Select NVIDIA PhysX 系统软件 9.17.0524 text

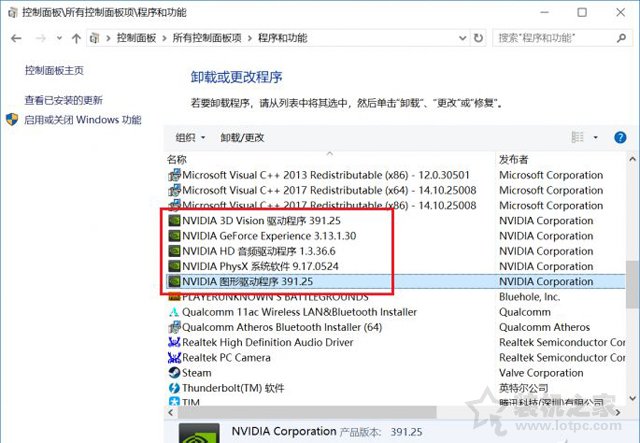click(260, 266)
